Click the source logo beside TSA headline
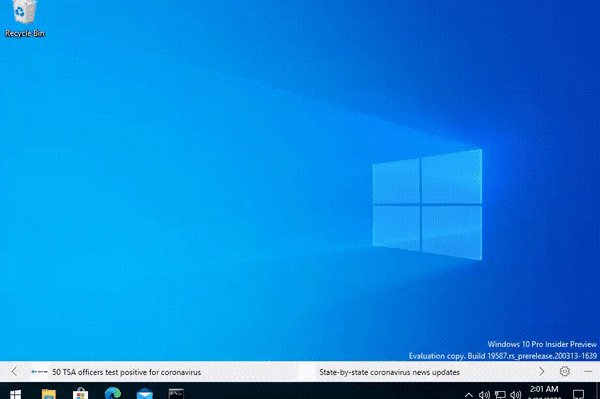This screenshot has width=600, height=399. coord(39,371)
